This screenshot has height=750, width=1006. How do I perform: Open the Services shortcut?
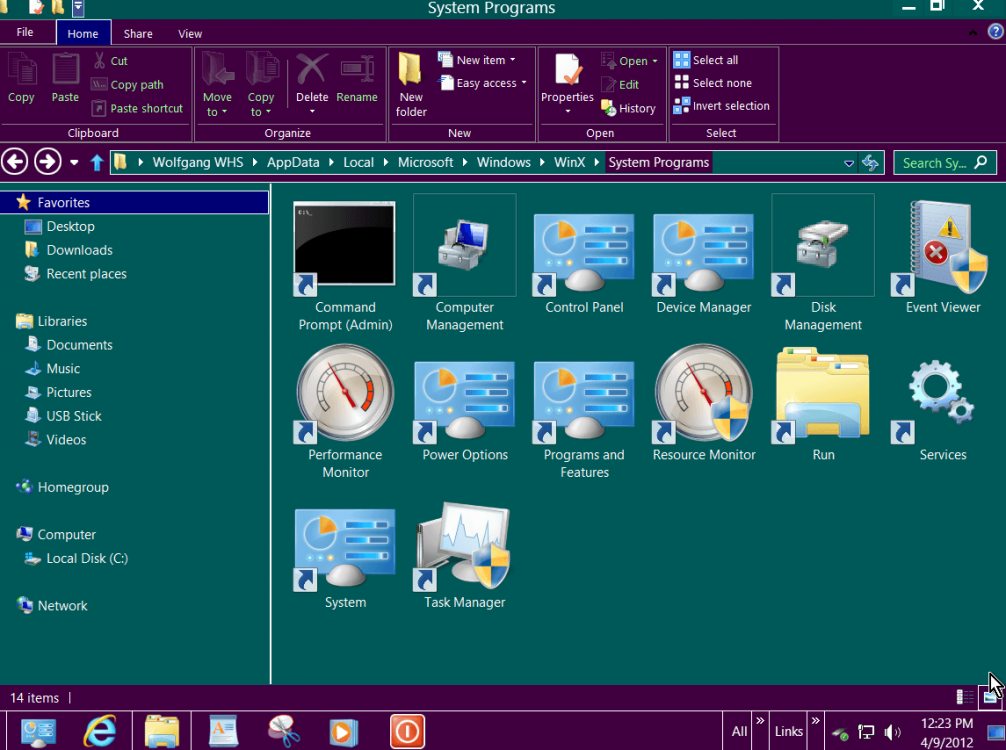[941, 393]
